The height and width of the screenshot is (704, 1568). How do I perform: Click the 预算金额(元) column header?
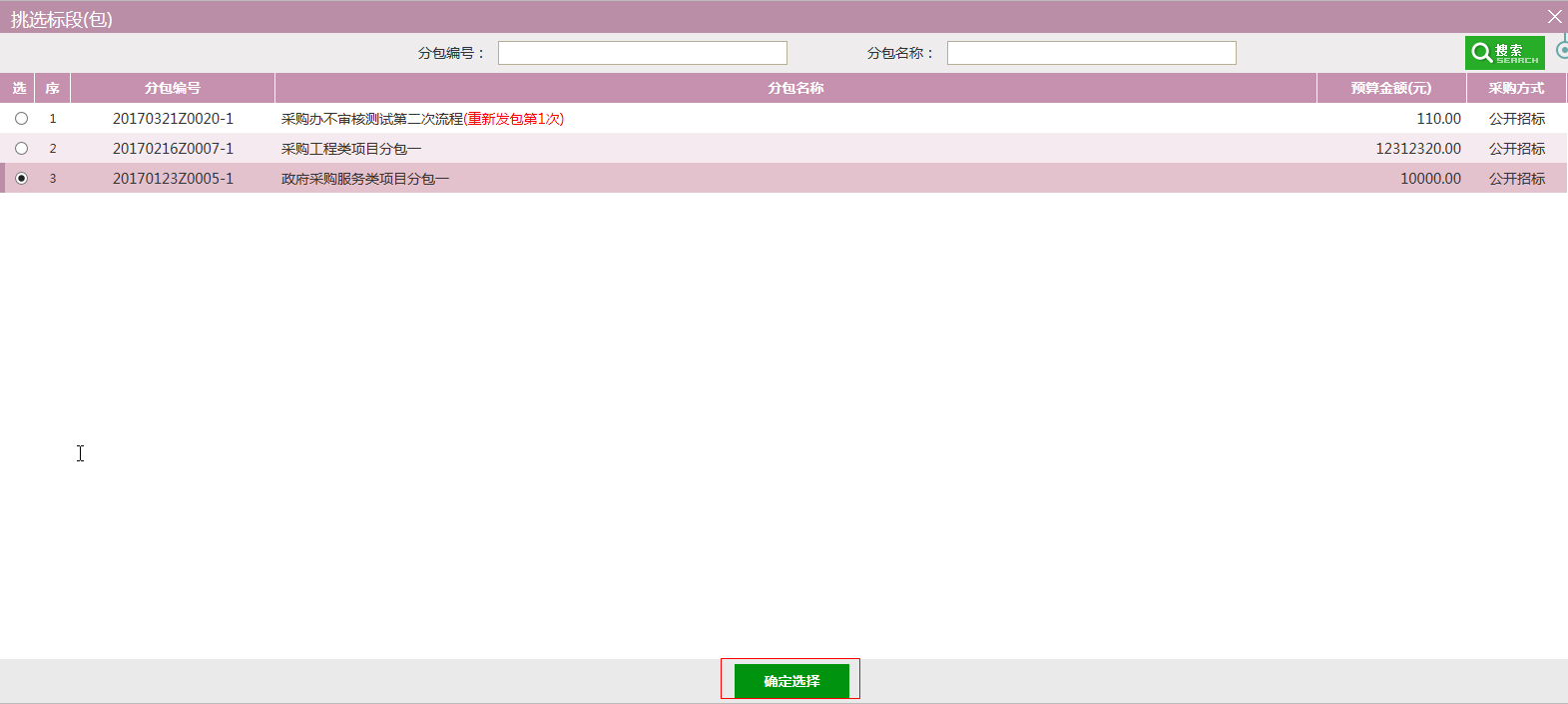1390,88
